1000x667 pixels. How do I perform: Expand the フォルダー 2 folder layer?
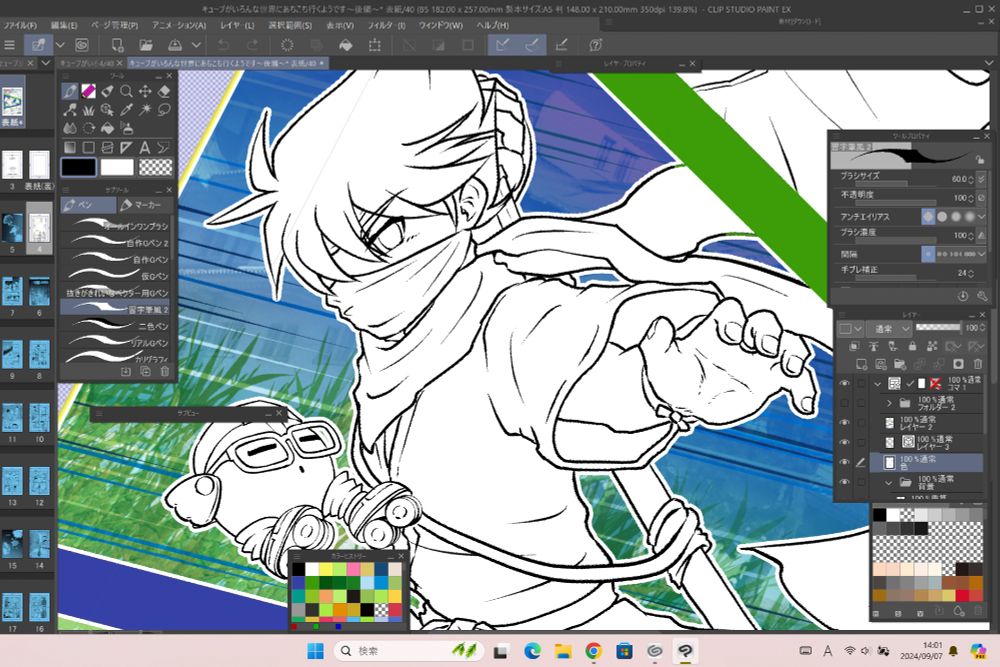click(889, 403)
